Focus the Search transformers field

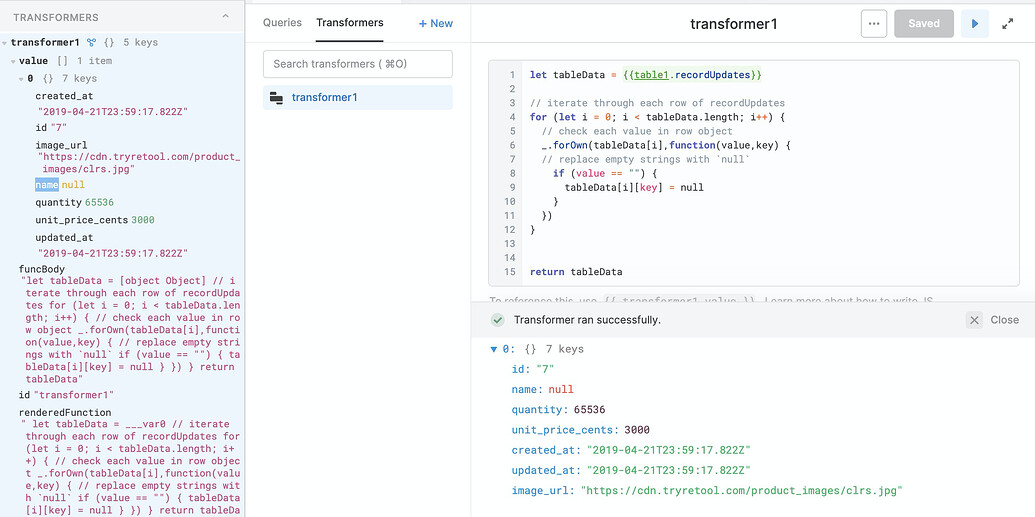tap(358, 64)
